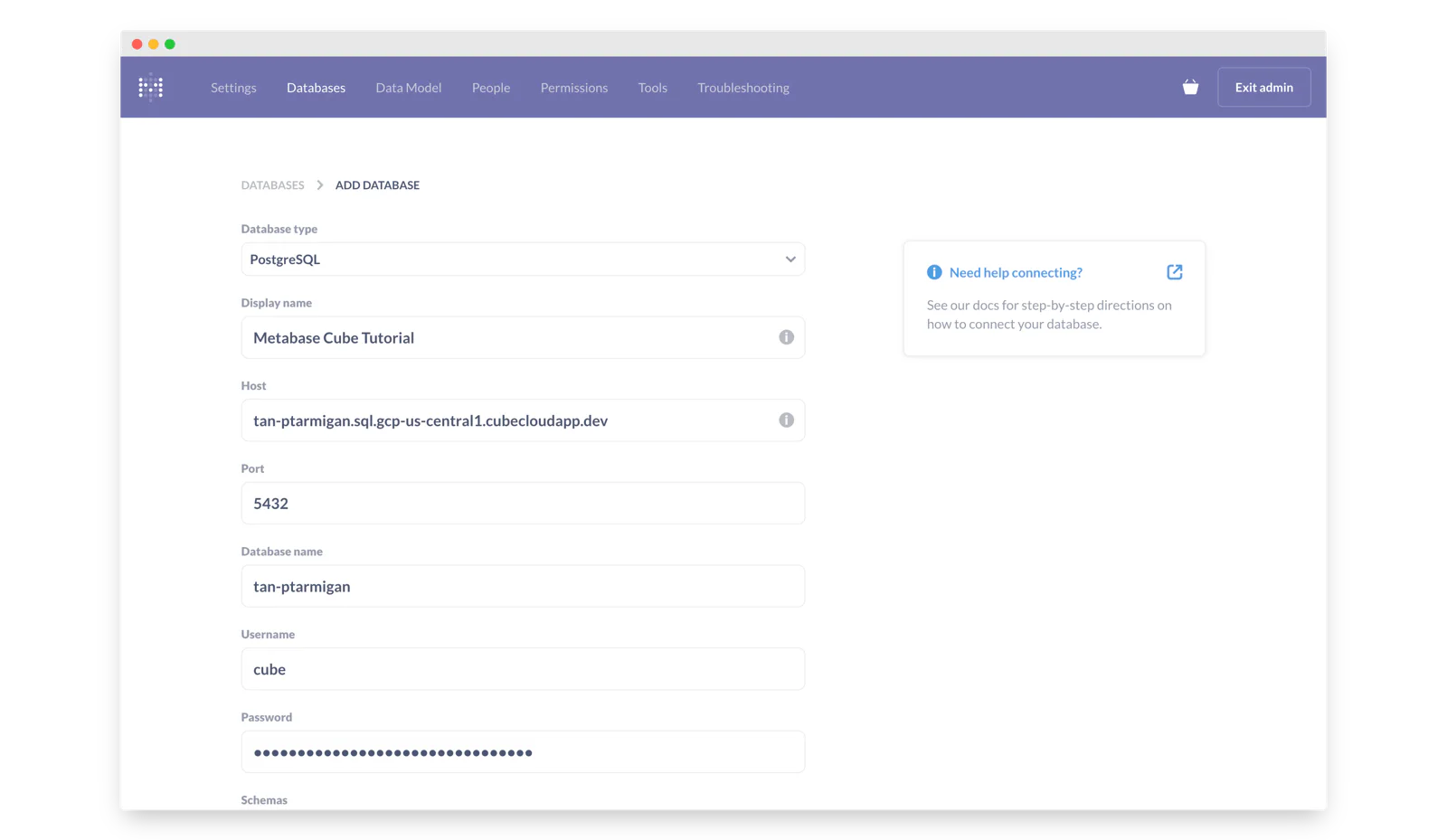
Task: Select the Permissions tab
Action: [574, 88]
